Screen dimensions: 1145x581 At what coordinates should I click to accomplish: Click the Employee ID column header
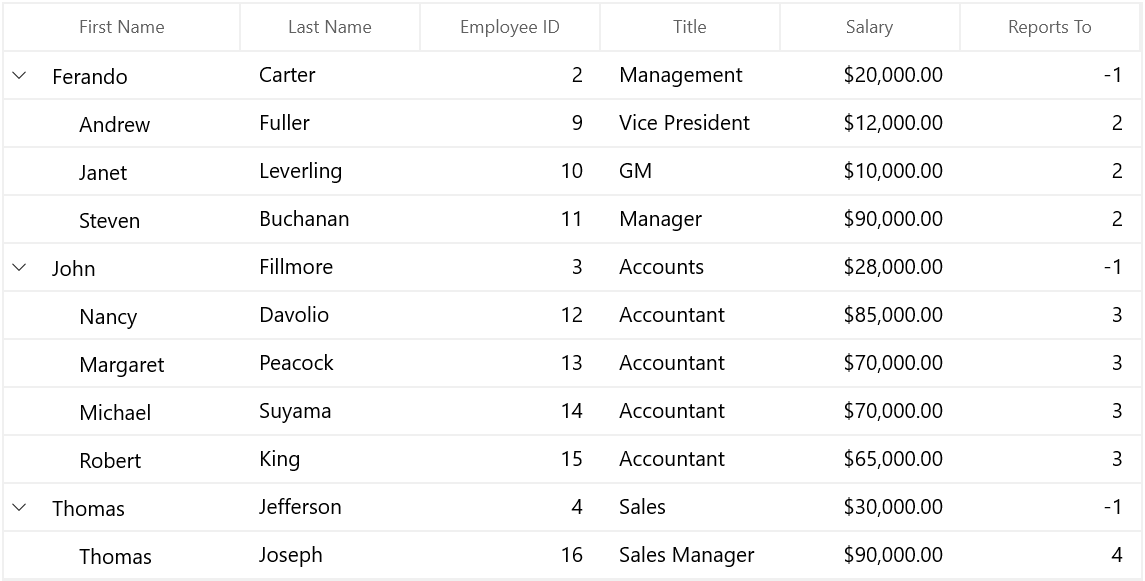tap(510, 27)
